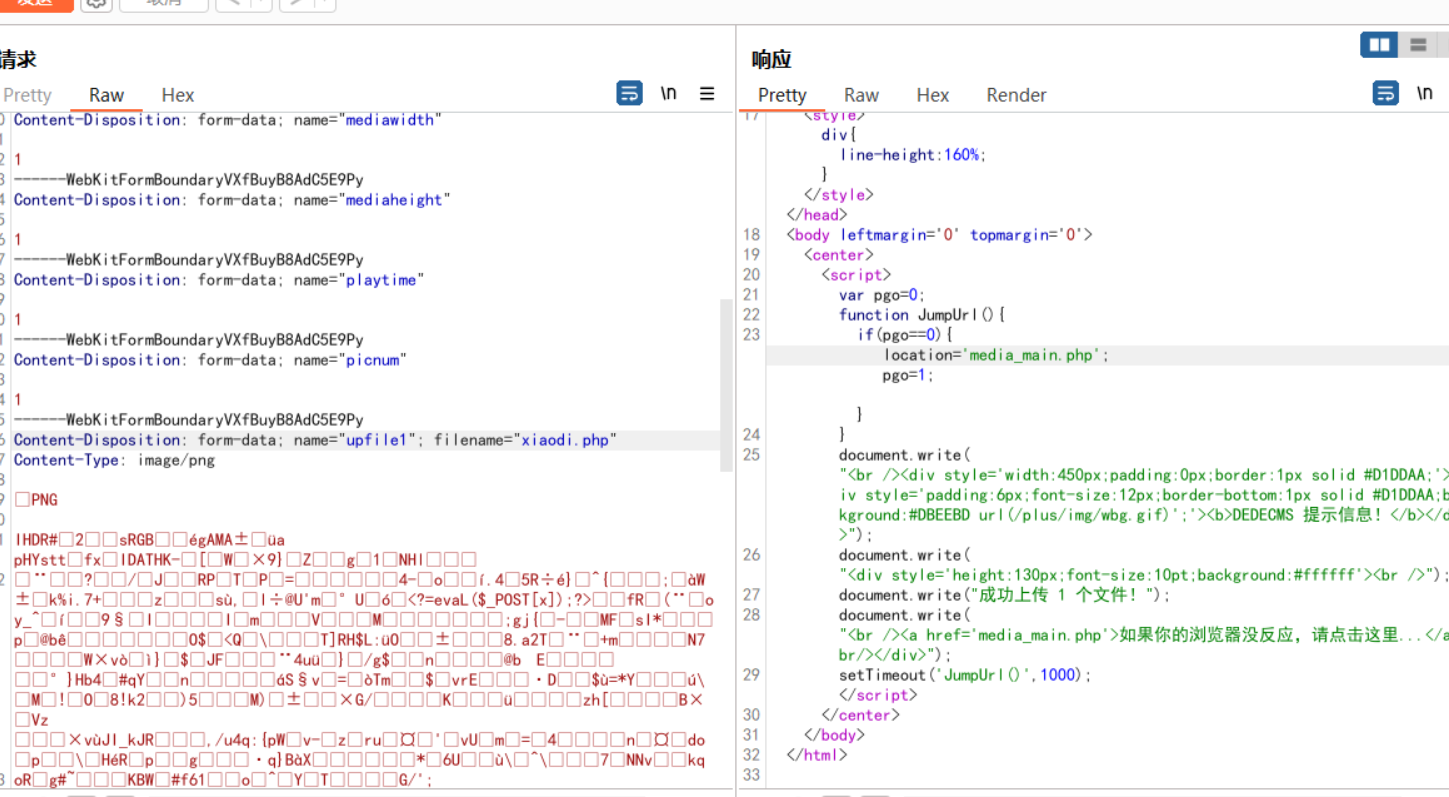Click the name value "picnum"
This screenshot has width=1449, height=797.
point(371,360)
